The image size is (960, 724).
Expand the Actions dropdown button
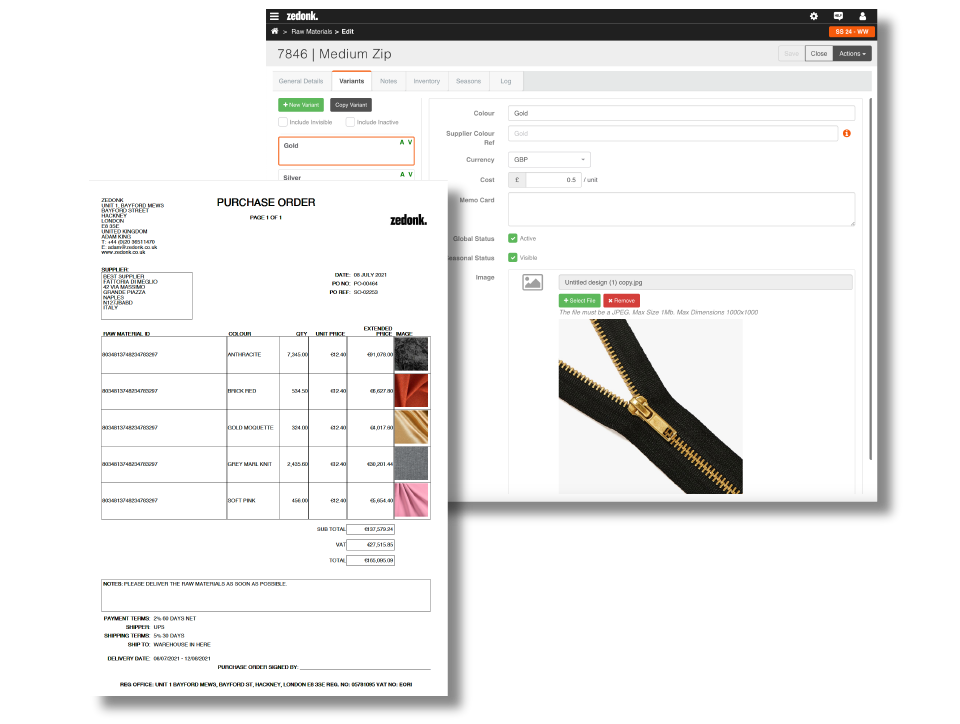[x=852, y=53]
